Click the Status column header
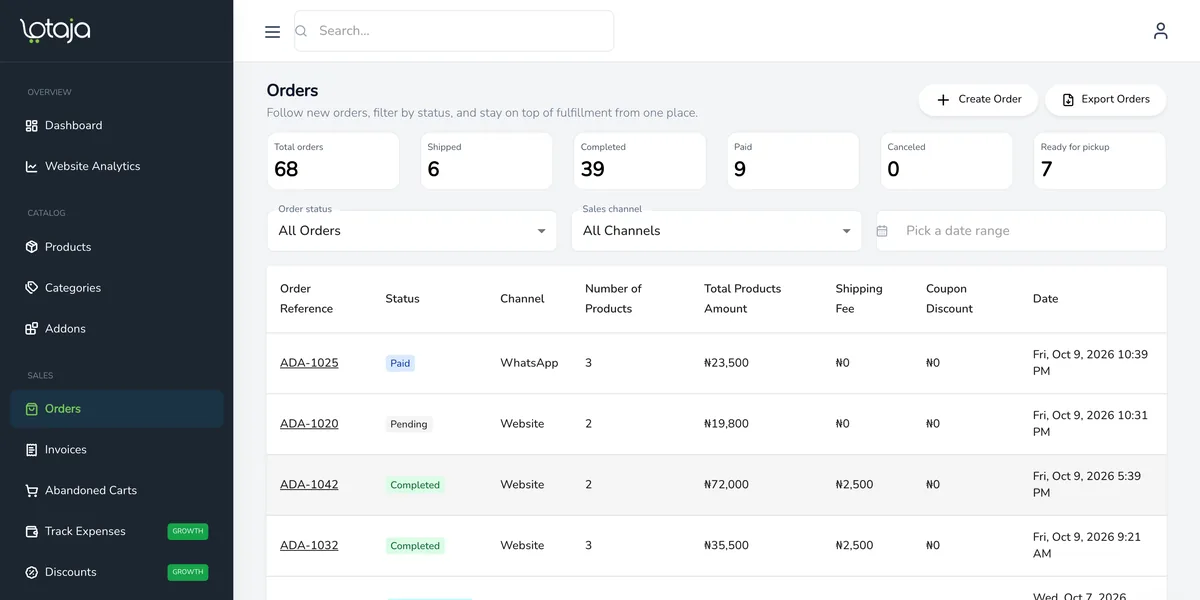 click(402, 299)
